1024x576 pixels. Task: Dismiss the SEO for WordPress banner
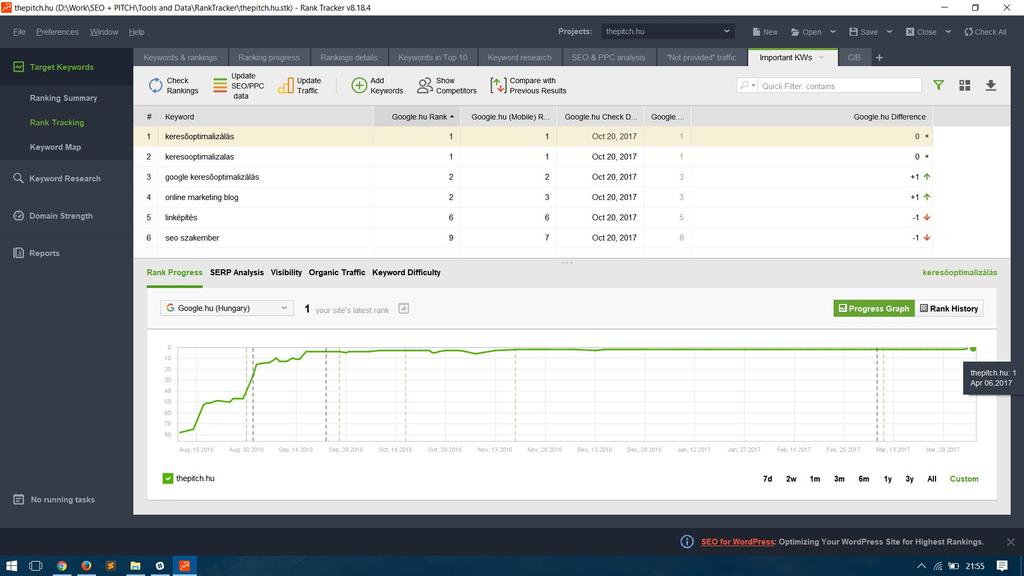click(x=1010, y=542)
